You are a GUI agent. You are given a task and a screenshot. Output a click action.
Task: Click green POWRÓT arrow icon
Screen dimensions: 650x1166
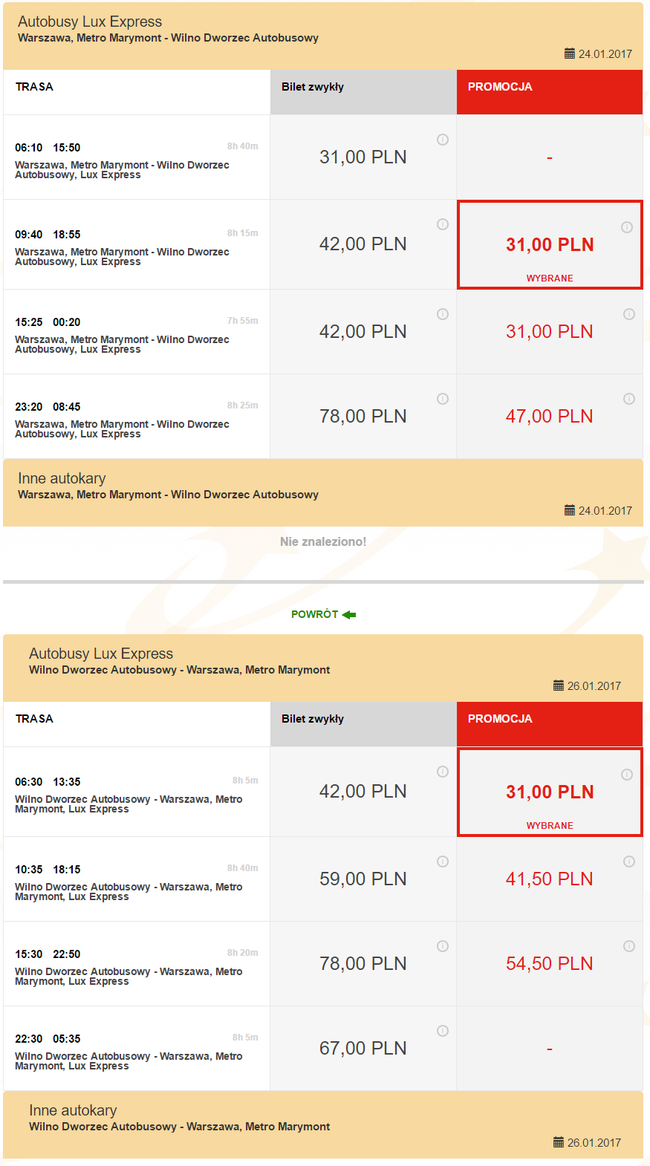click(x=349, y=614)
